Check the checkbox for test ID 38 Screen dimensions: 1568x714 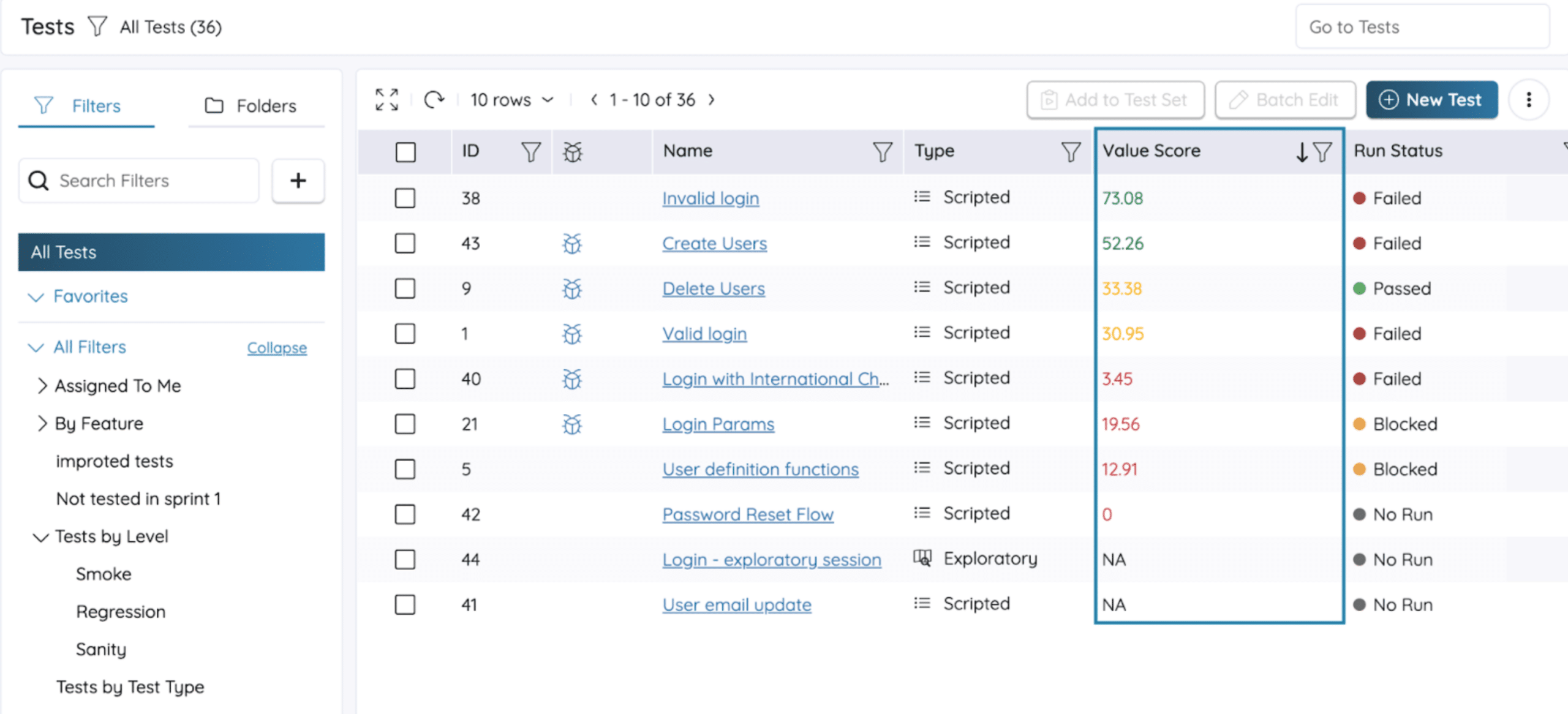click(405, 198)
